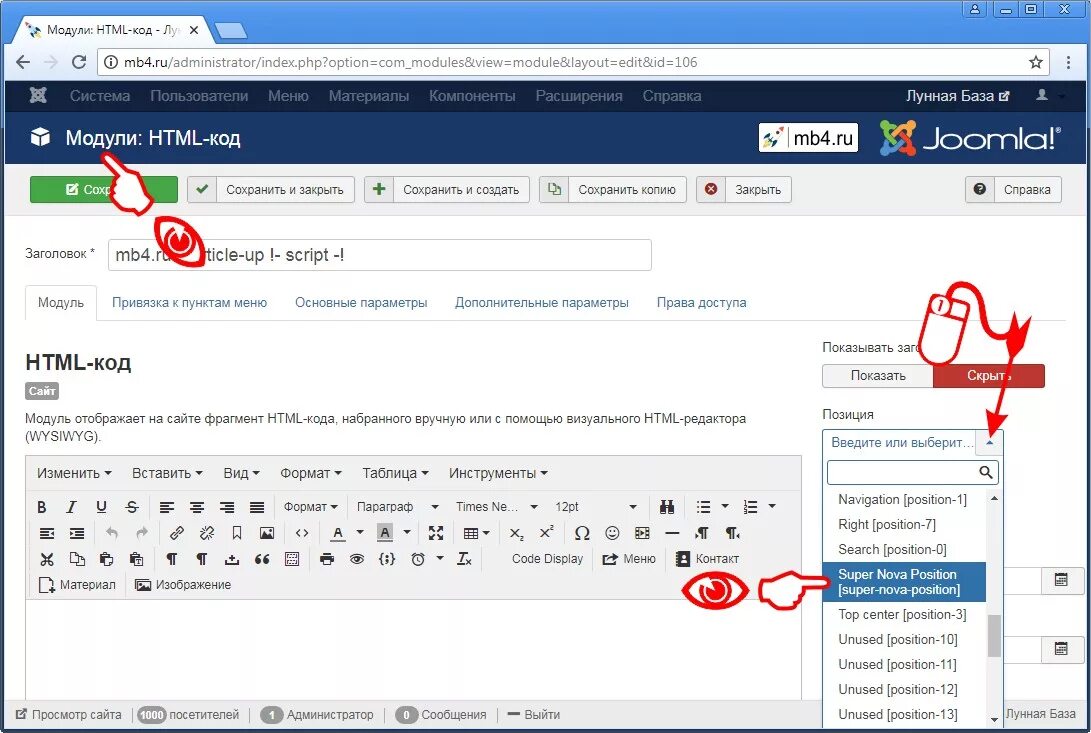Expand the Times New Roman font dropdown
1091x733 pixels.
coord(497,507)
